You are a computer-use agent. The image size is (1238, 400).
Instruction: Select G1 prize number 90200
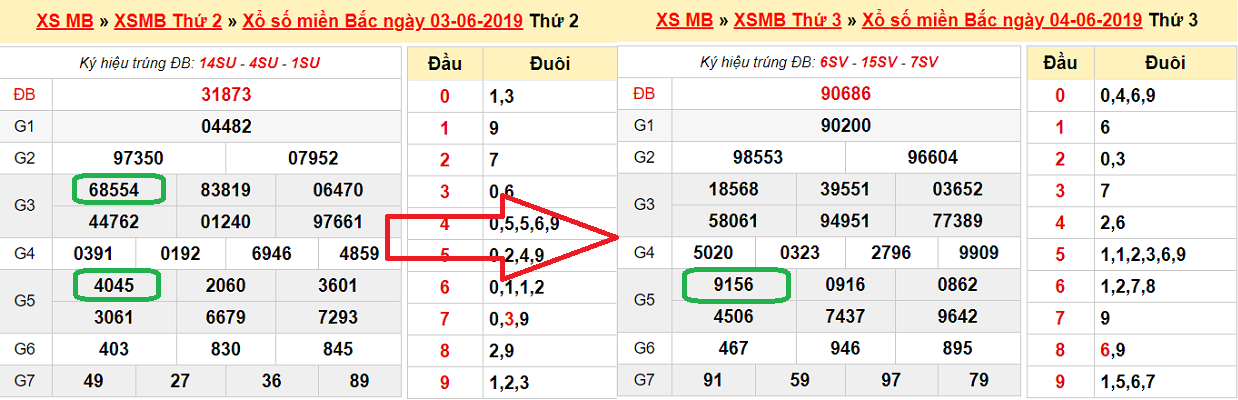point(845,126)
